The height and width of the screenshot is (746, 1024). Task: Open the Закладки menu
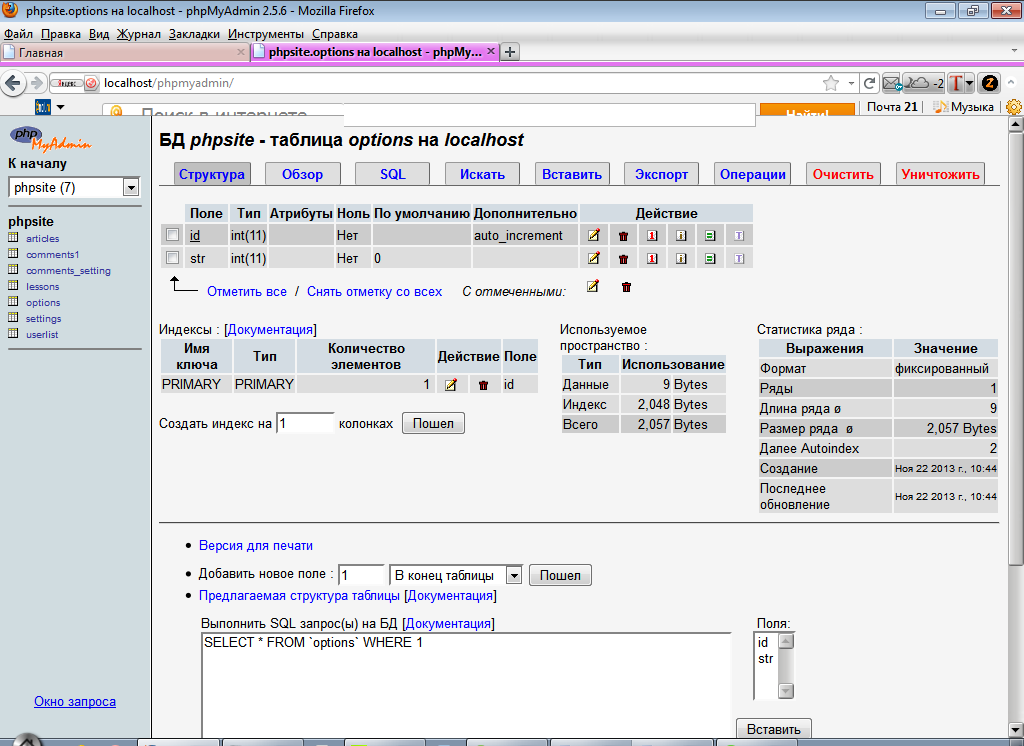194,34
